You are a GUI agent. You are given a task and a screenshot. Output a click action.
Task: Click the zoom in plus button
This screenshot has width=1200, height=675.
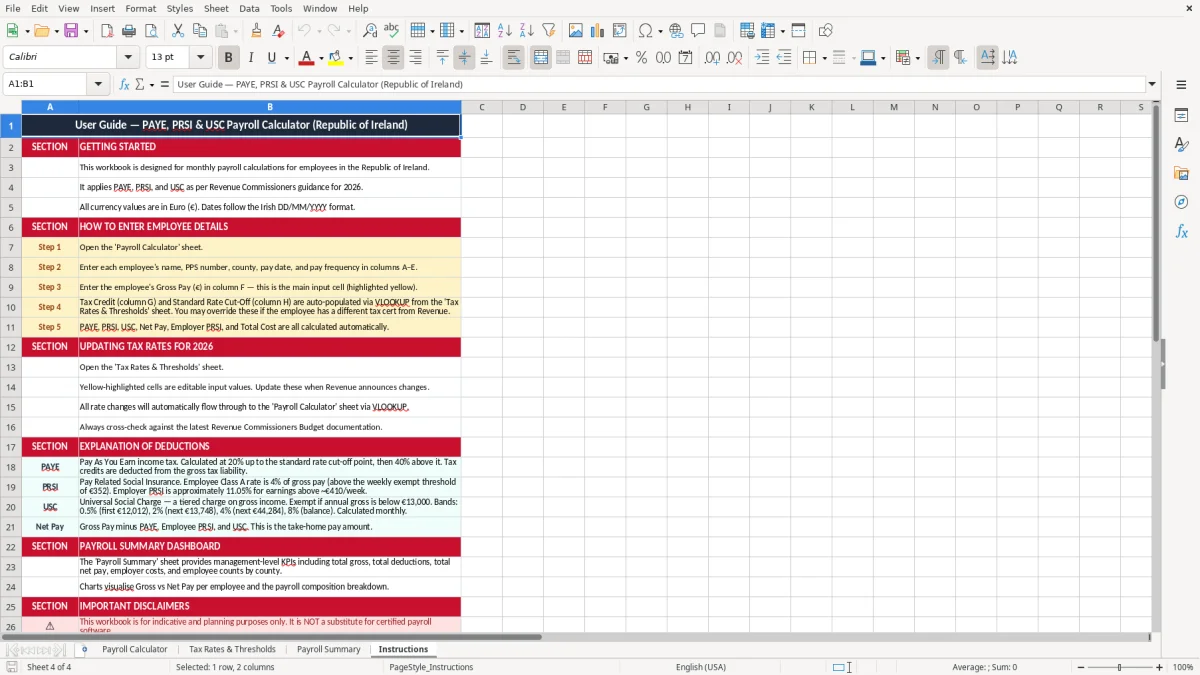(1159, 667)
